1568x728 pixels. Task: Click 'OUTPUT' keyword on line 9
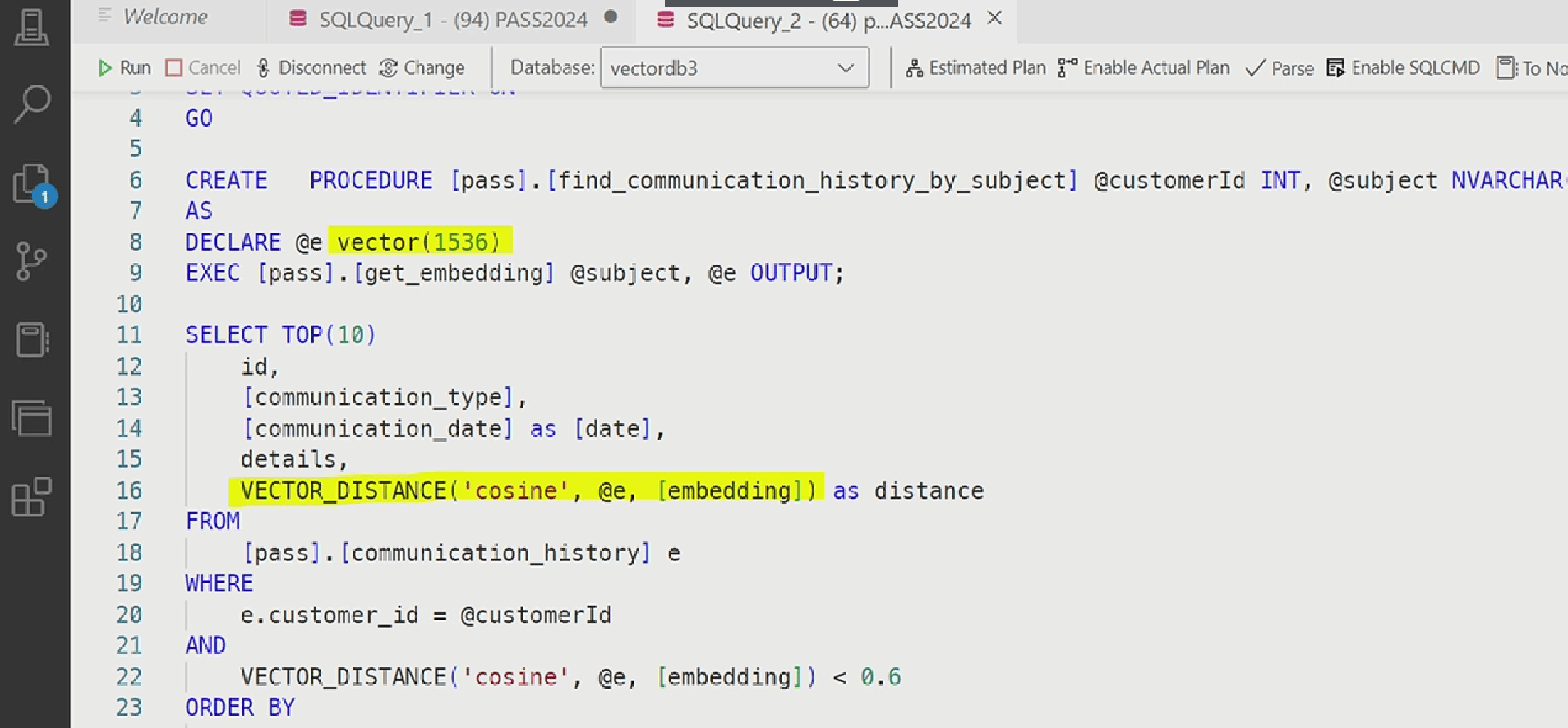pos(792,273)
